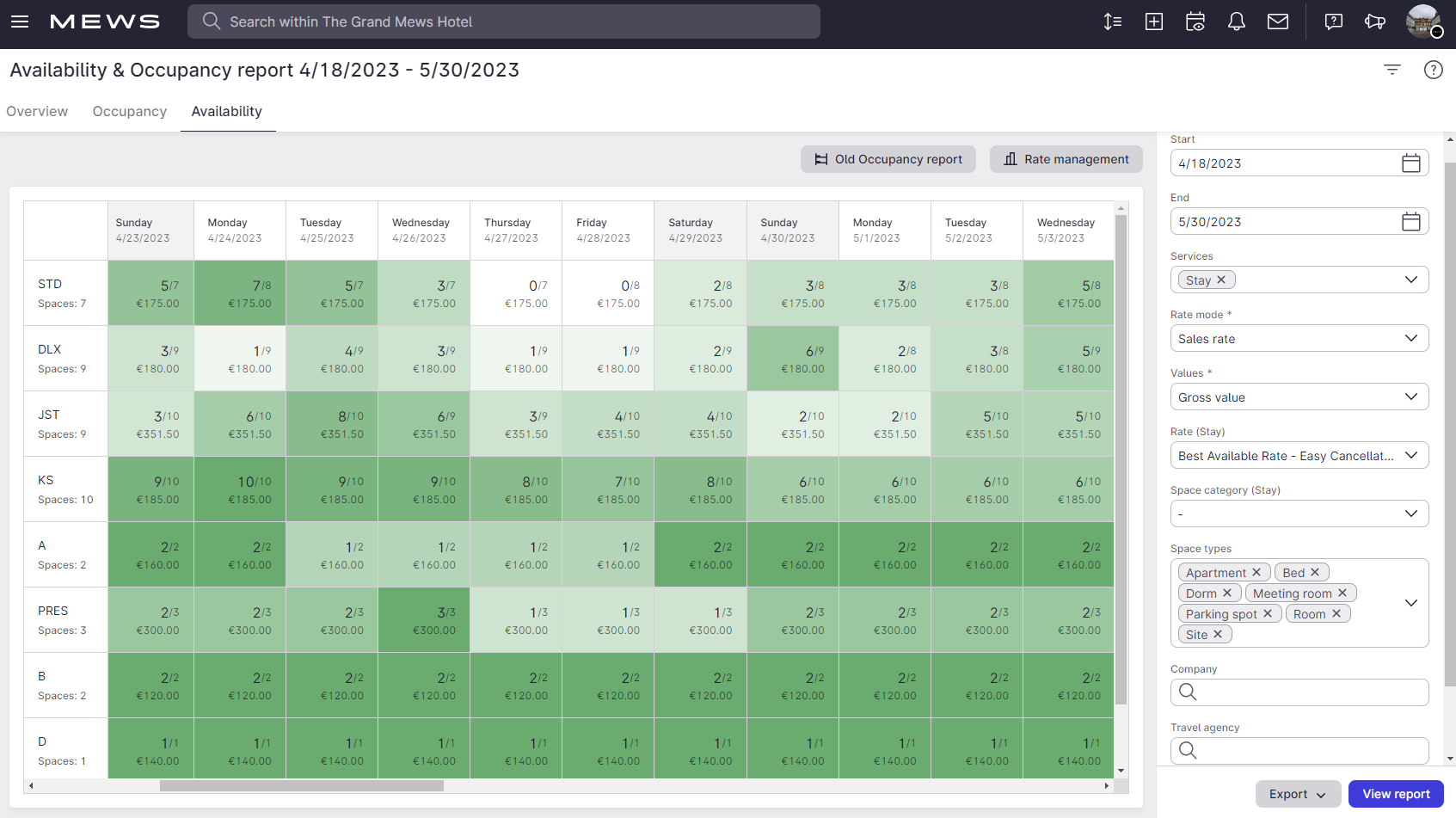This screenshot has height=818, width=1456.
Task: Click the calendar reservations icon in top bar
Action: click(x=1195, y=22)
